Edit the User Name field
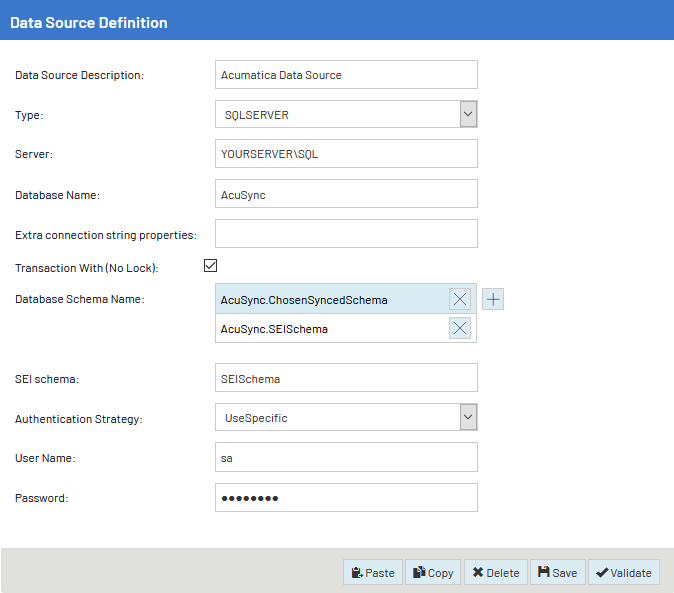 pyautogui.click(x=346, y=457)
